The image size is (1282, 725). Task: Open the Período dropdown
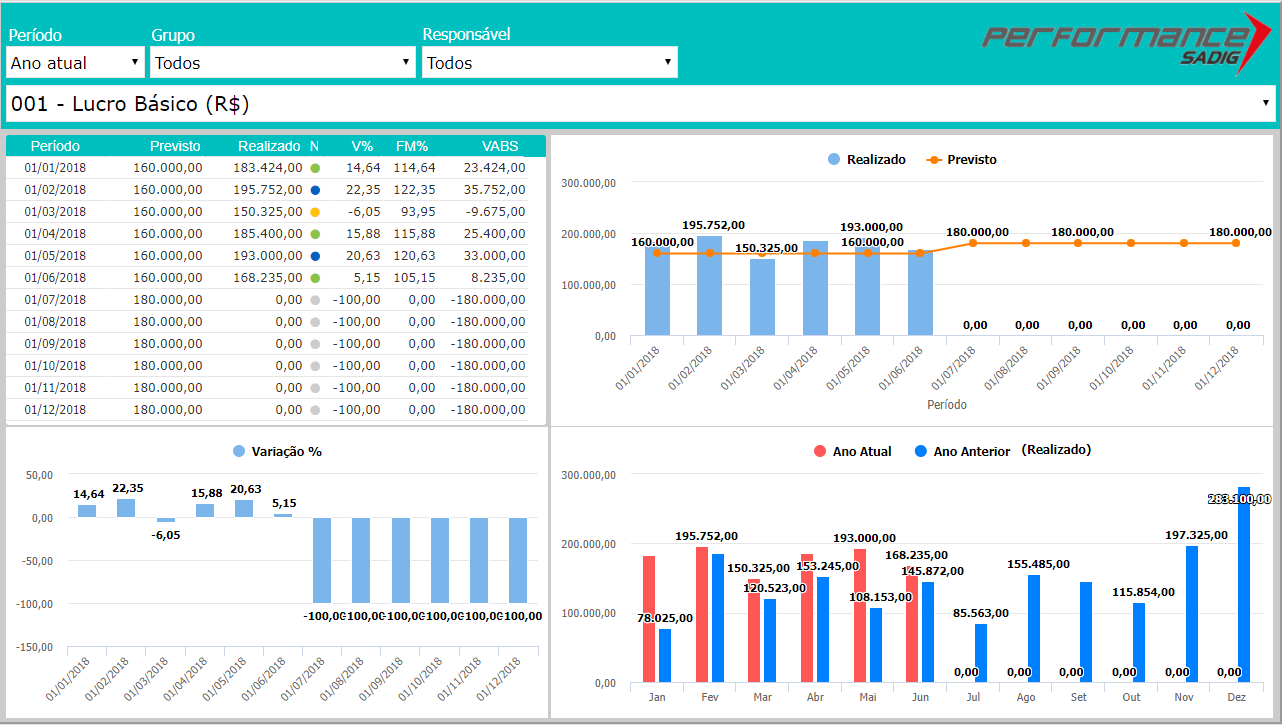coord(76,63)
